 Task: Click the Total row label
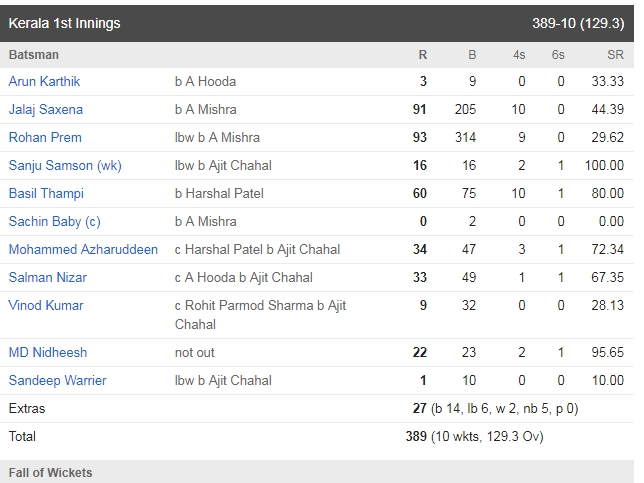tap(23, 436)
